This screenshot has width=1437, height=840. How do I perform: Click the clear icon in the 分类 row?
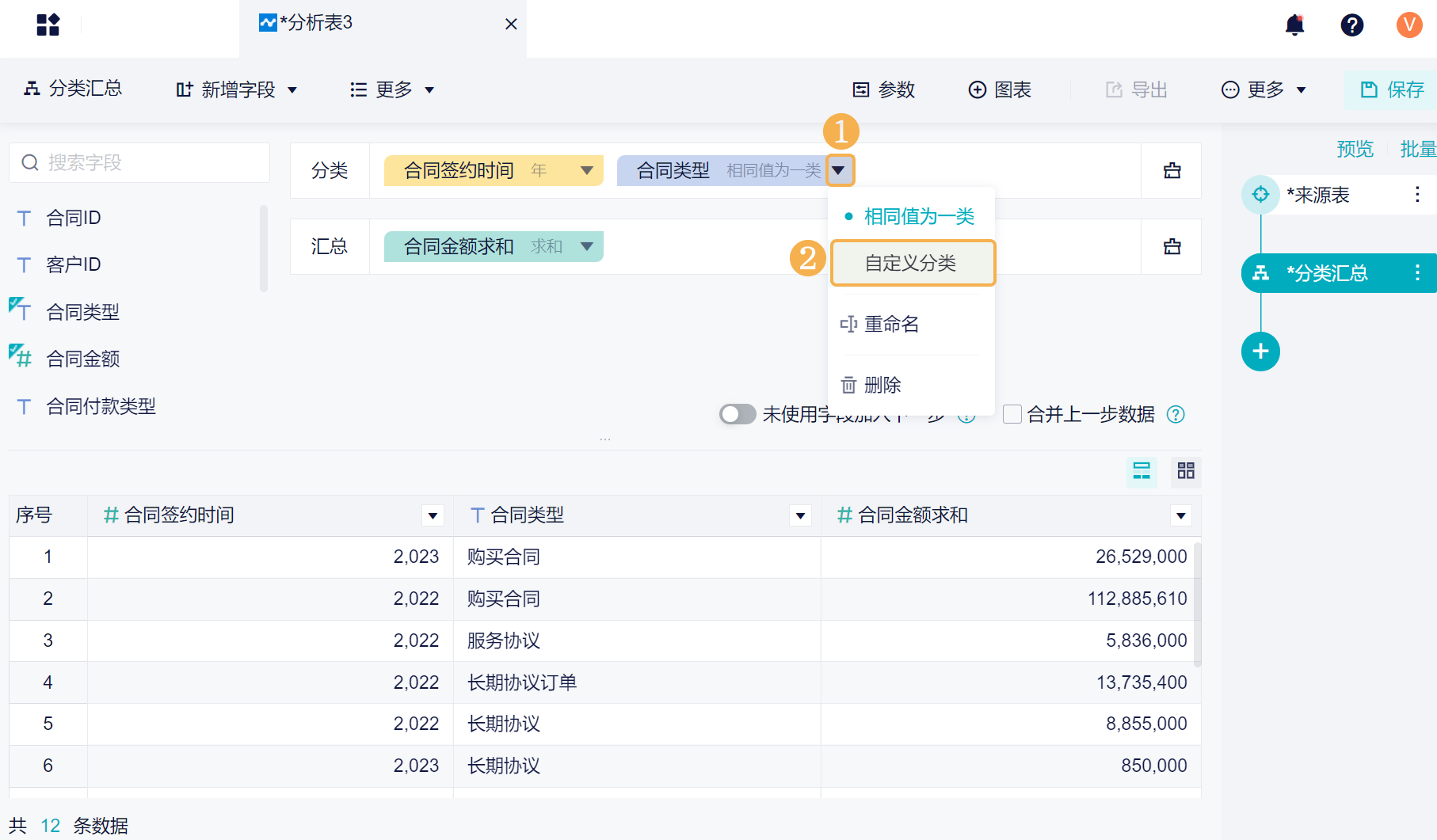[x=1172, y=171]
